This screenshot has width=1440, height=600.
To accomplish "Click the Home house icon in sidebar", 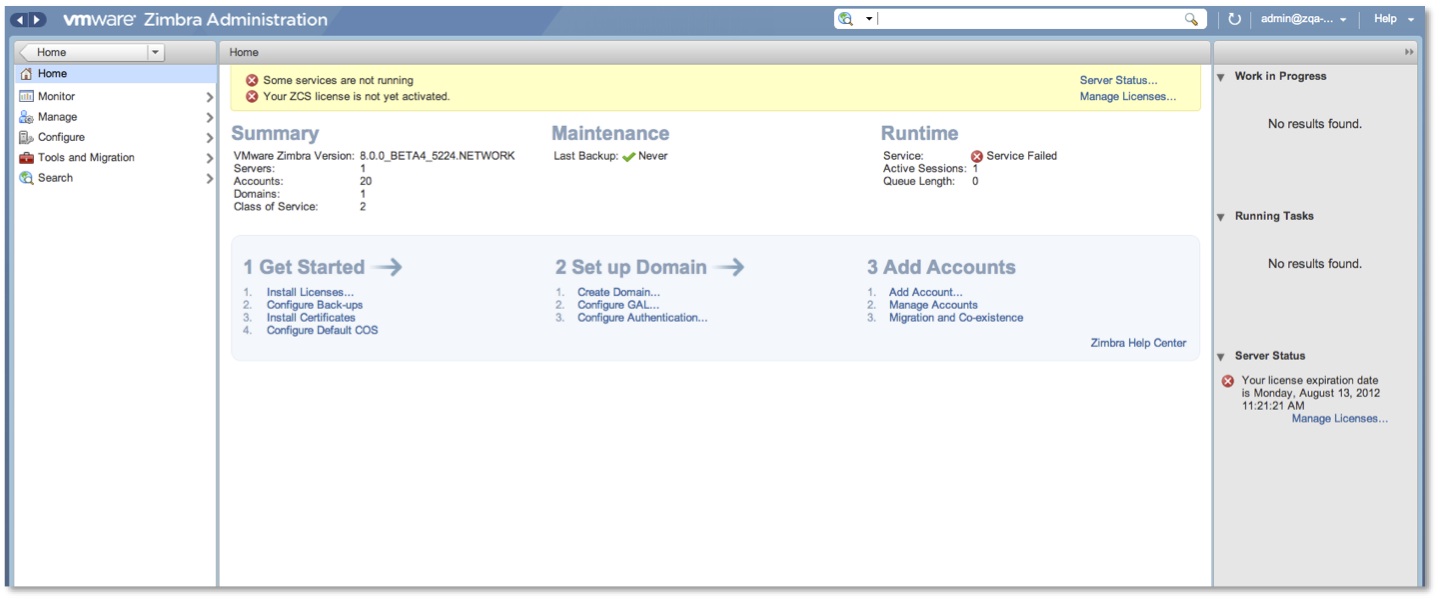I will click(x=26, y=74).
